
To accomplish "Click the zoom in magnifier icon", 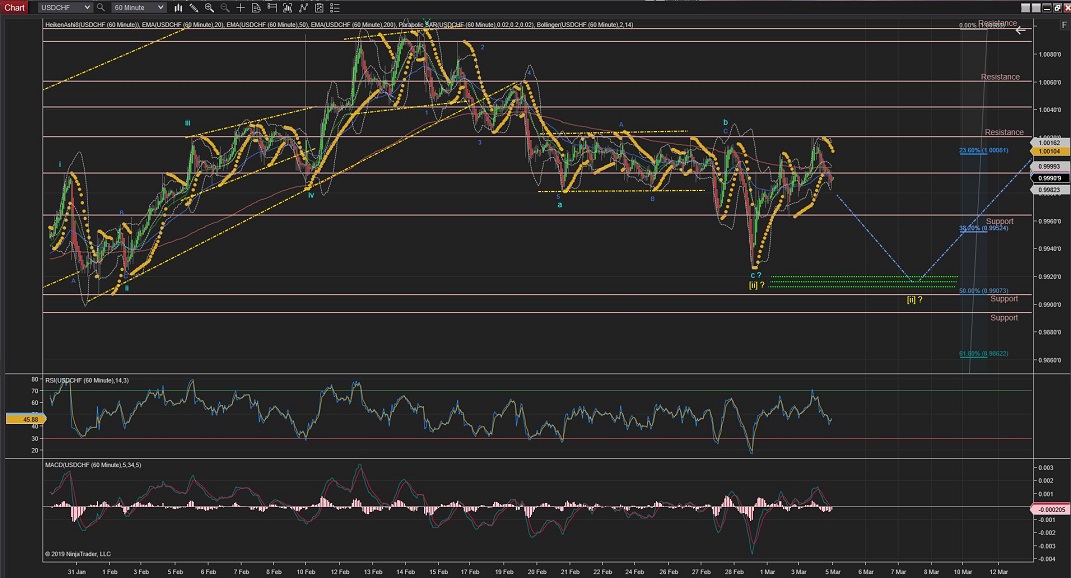I will point(210,8).
